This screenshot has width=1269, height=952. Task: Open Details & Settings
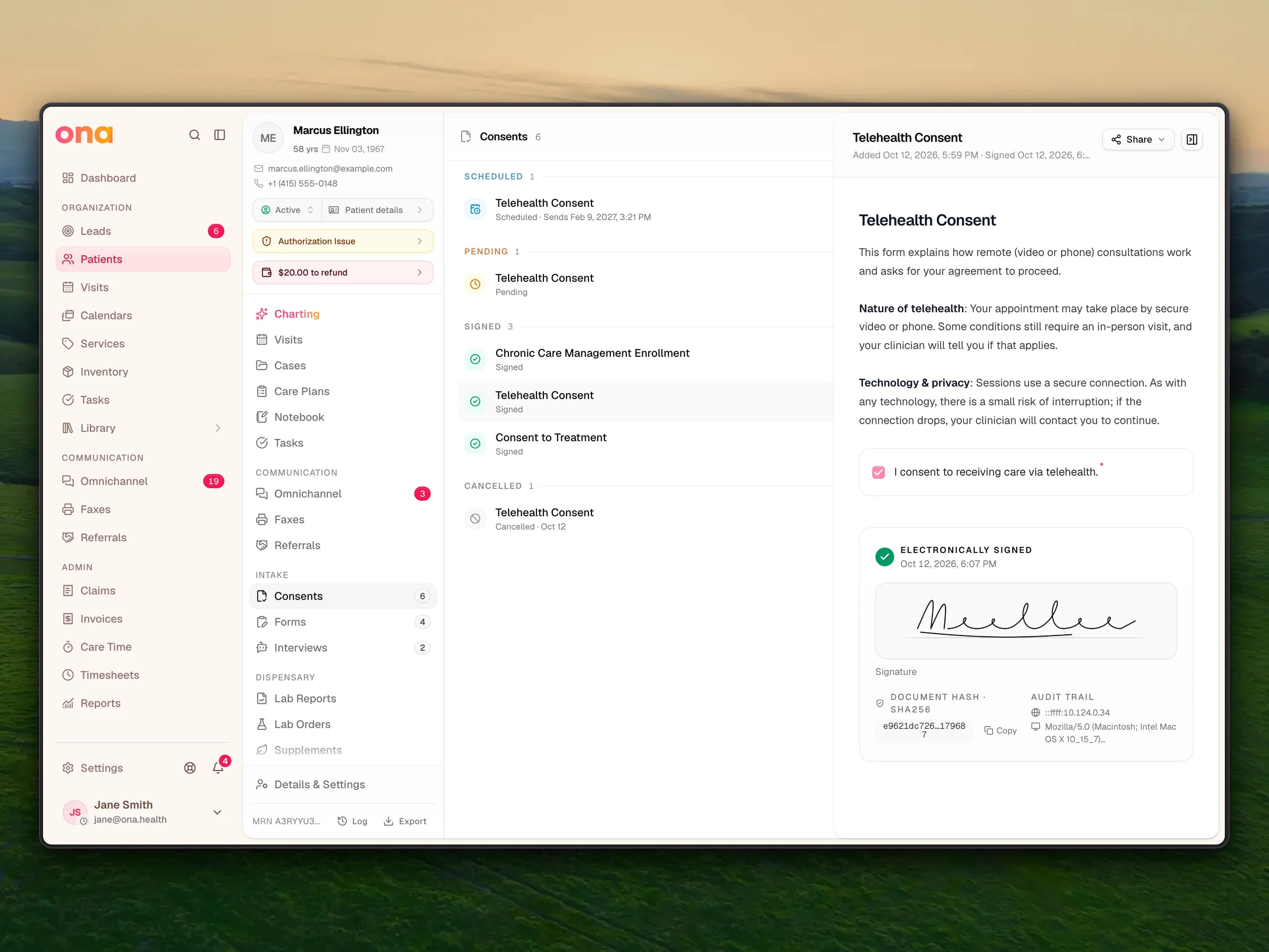coord(343,784)
